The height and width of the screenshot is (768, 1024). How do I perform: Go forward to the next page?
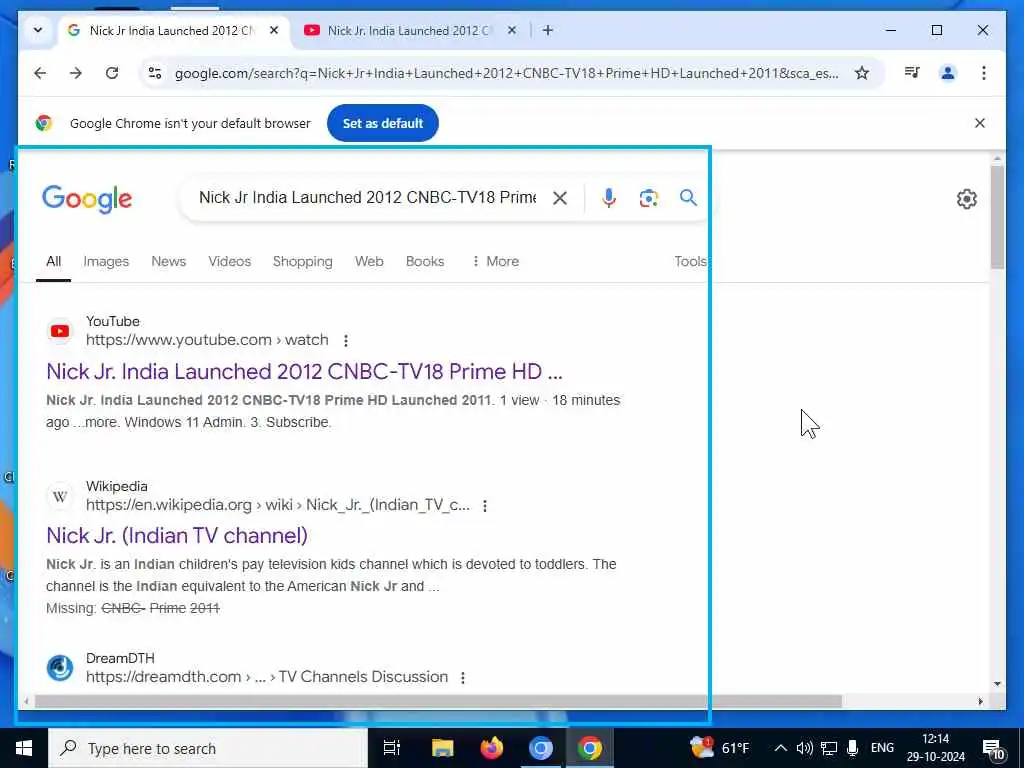coord(76,73)
